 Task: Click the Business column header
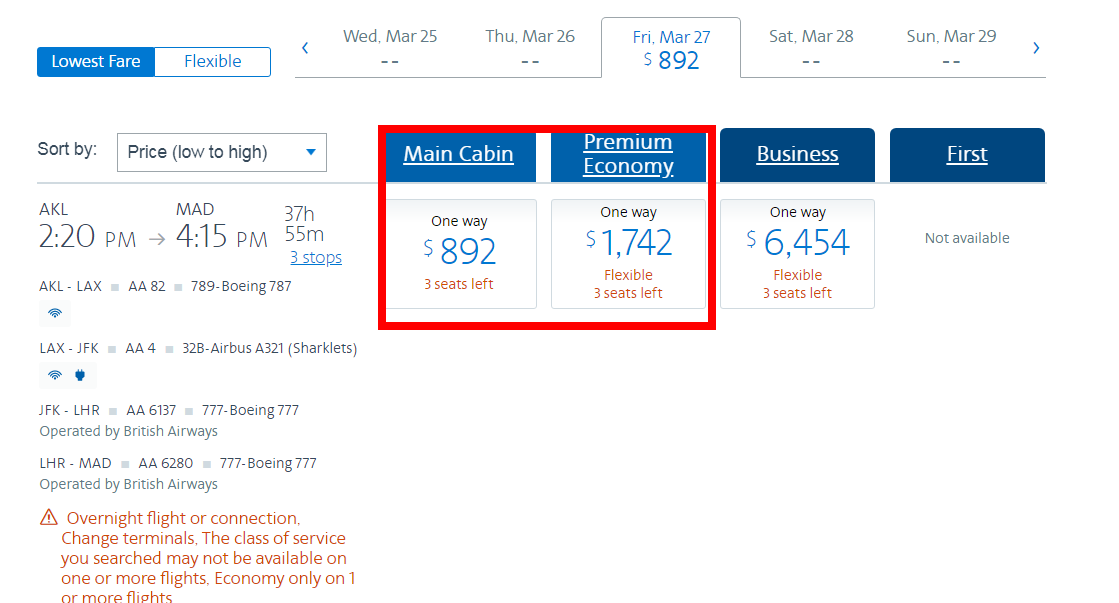(x=797, y=154)
